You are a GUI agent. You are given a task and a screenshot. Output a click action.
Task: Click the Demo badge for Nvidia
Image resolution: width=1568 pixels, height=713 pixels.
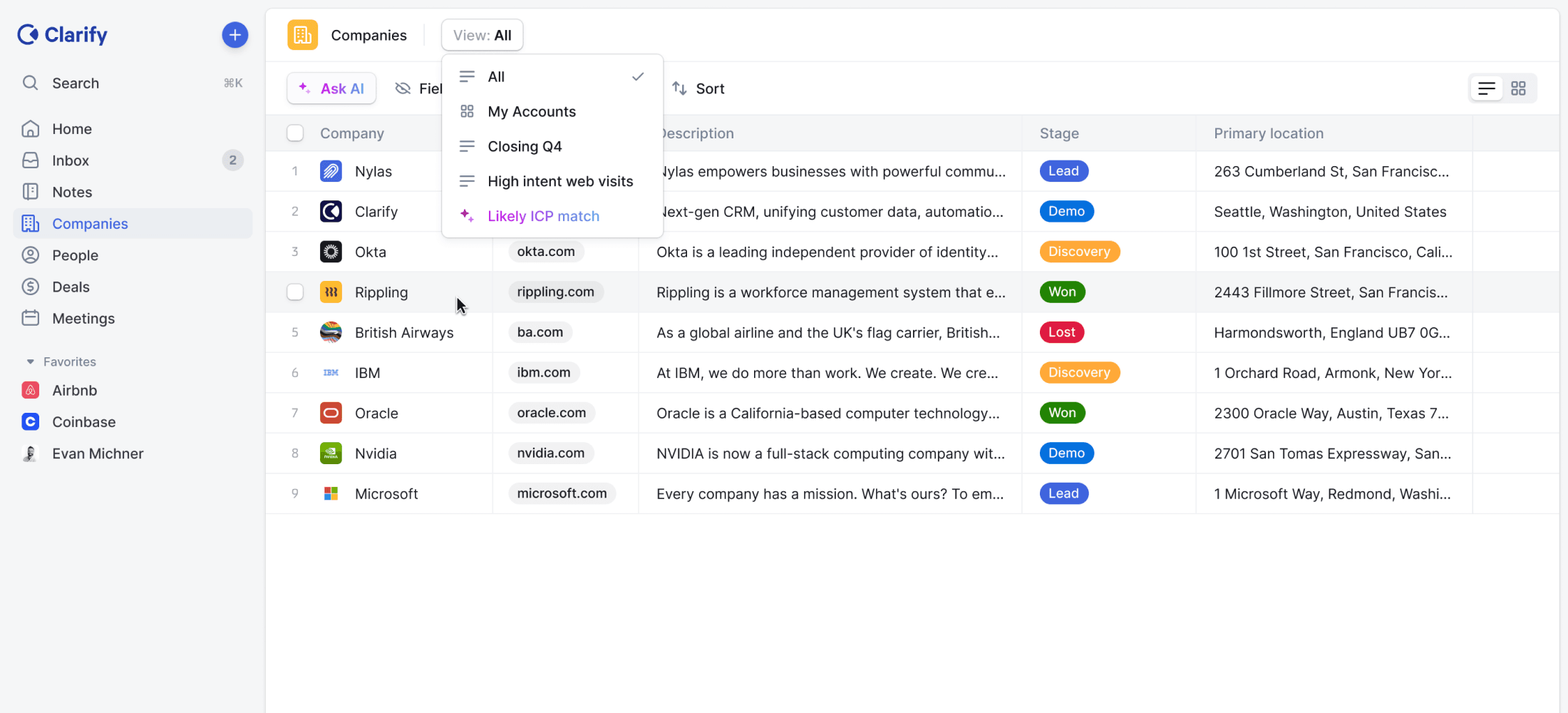coord(1066,453)
